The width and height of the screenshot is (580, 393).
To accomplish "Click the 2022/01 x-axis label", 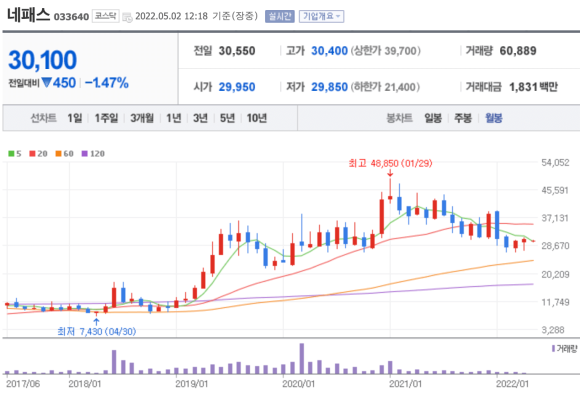I will [x=512, y=384].
